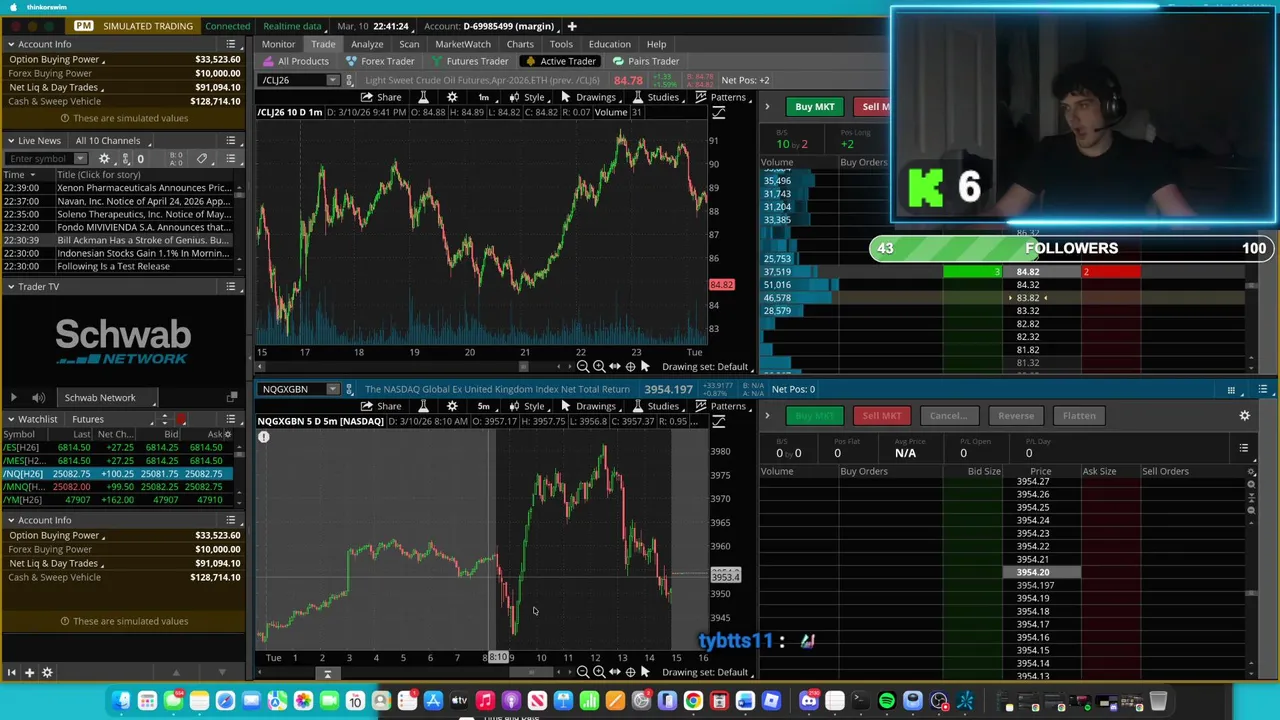Click Buy MKT in /CLJ26 ladder
Screen dimensions: 1280x720
814,106
